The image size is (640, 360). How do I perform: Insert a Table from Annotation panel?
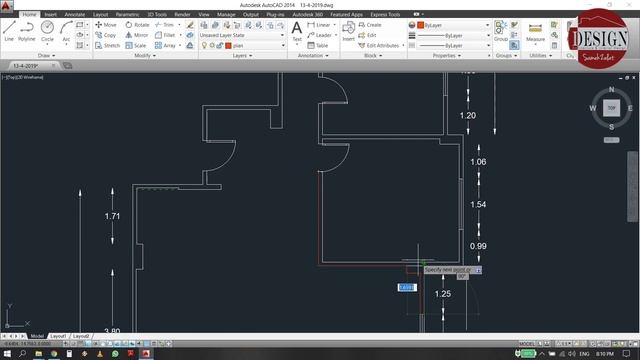318,45
